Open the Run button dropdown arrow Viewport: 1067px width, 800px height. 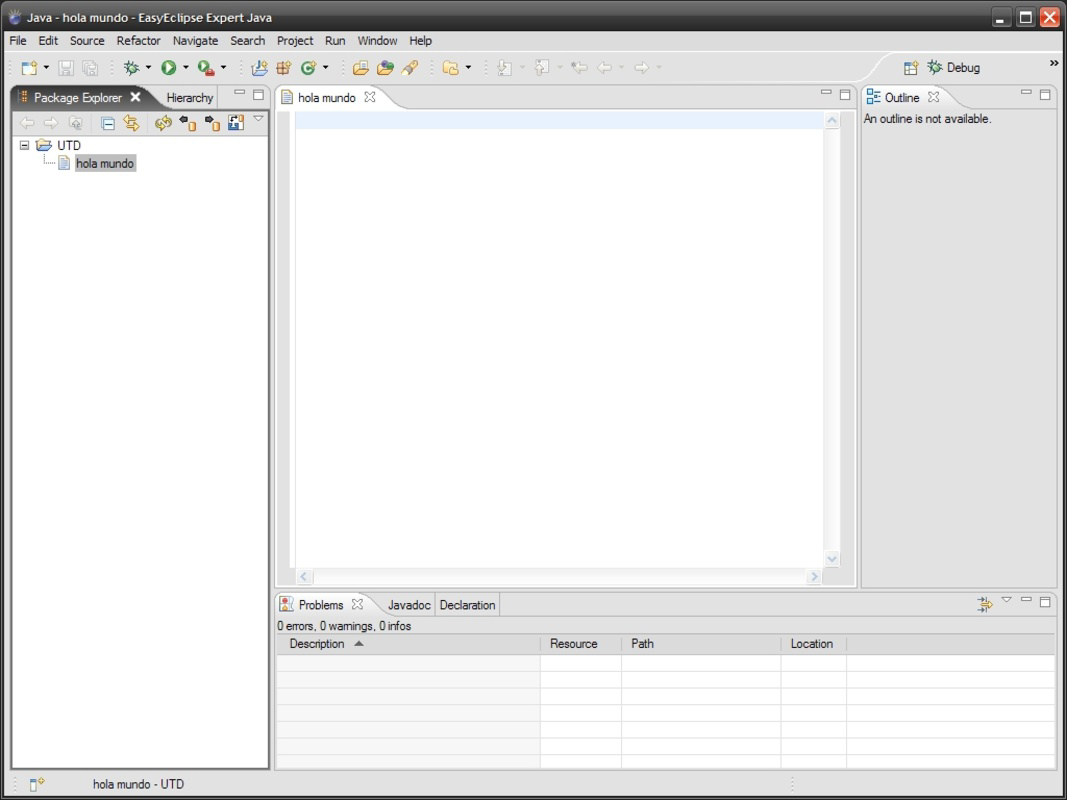[x=183, y=67]
